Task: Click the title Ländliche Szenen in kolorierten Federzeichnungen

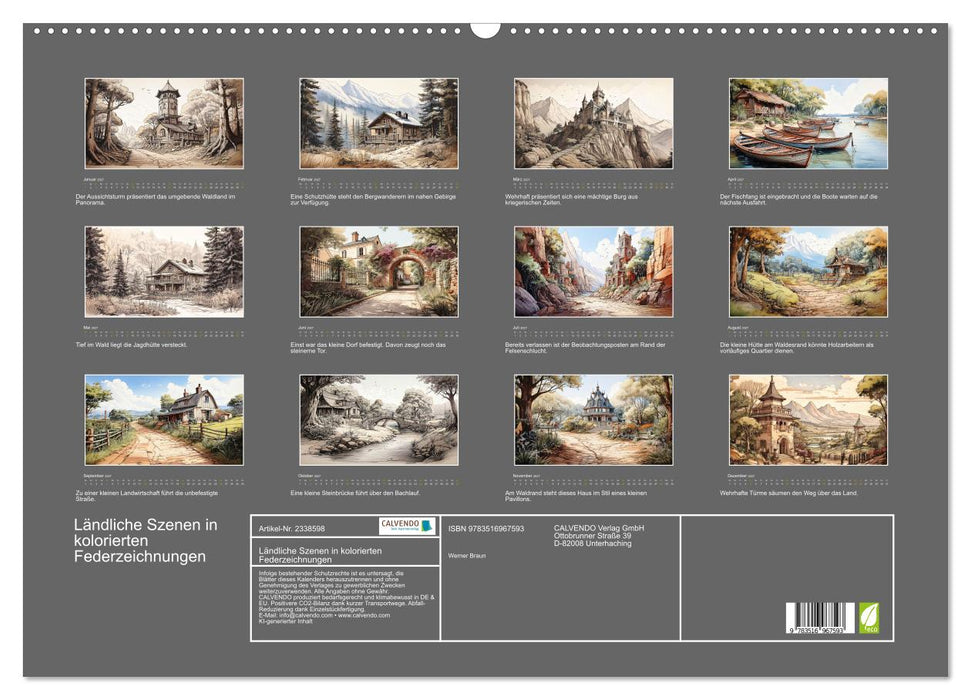Action: click(x=146, y=540)
